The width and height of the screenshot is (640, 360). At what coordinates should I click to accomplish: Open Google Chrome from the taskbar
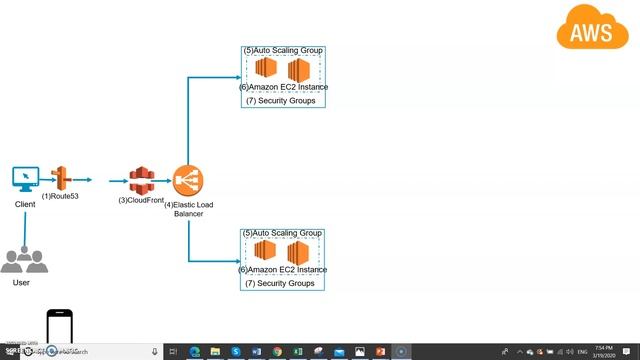[x=277, y=351]
